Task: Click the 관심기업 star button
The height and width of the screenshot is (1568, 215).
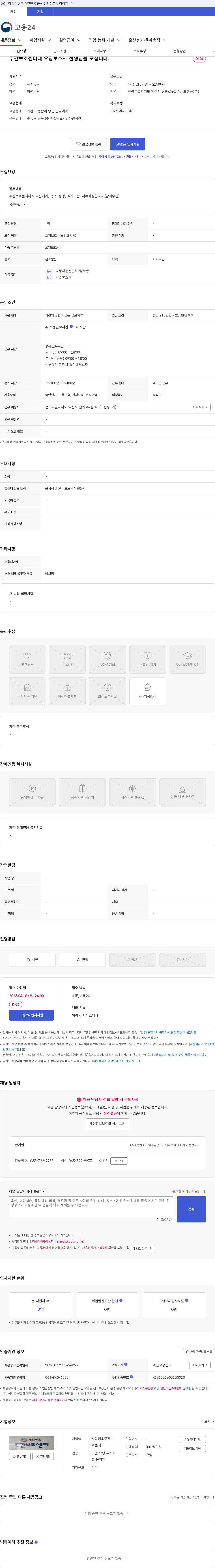Action: 20,1457
